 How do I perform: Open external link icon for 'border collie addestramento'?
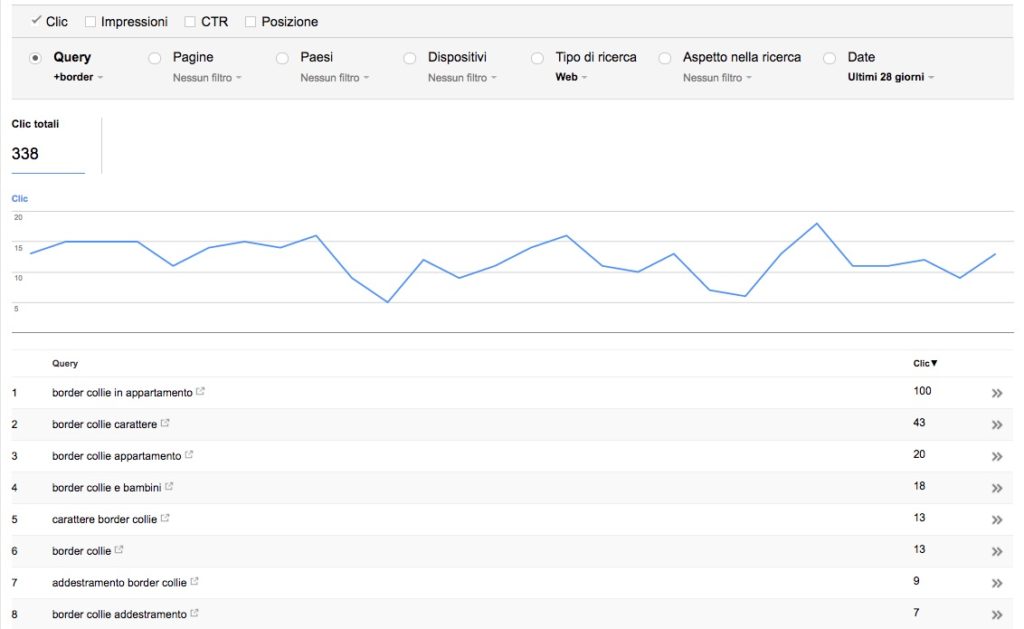pyautogui.click(x=195, y=613)
